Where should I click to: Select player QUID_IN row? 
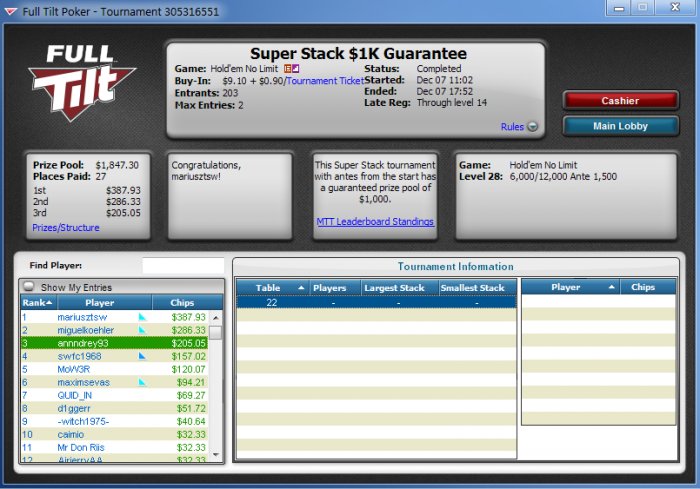pyautogui.click(x=114, y=395)
